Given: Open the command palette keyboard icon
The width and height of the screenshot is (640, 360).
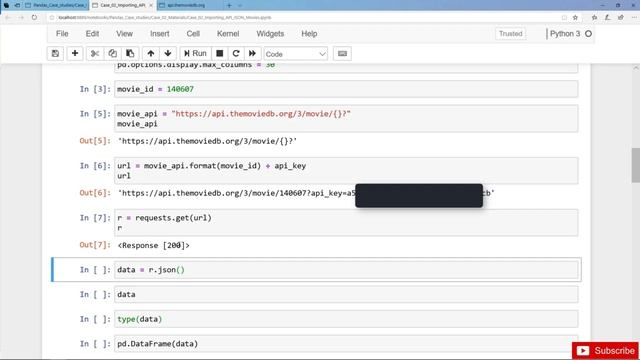Looking at the screenshot, I should (x=342, y=53).
